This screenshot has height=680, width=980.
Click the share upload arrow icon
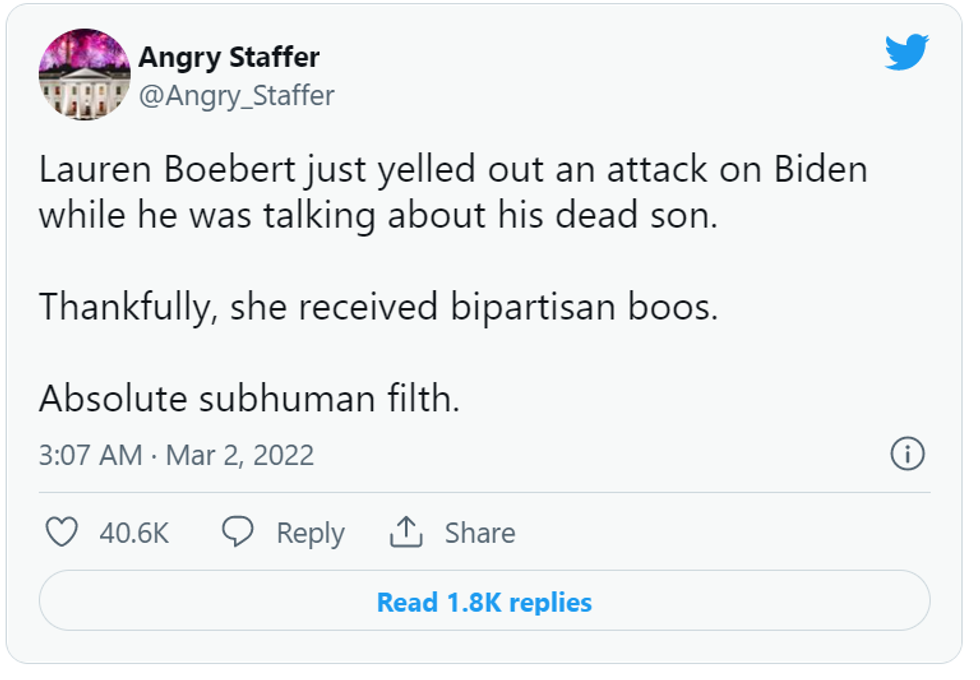pos(405,532)
